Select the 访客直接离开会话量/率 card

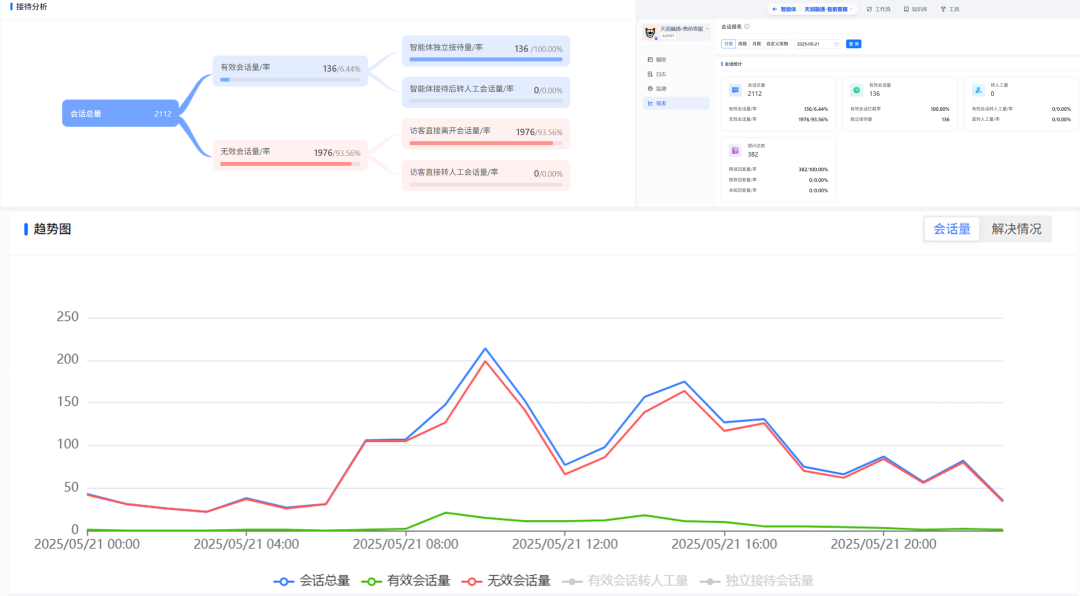(x=486, y=134)
